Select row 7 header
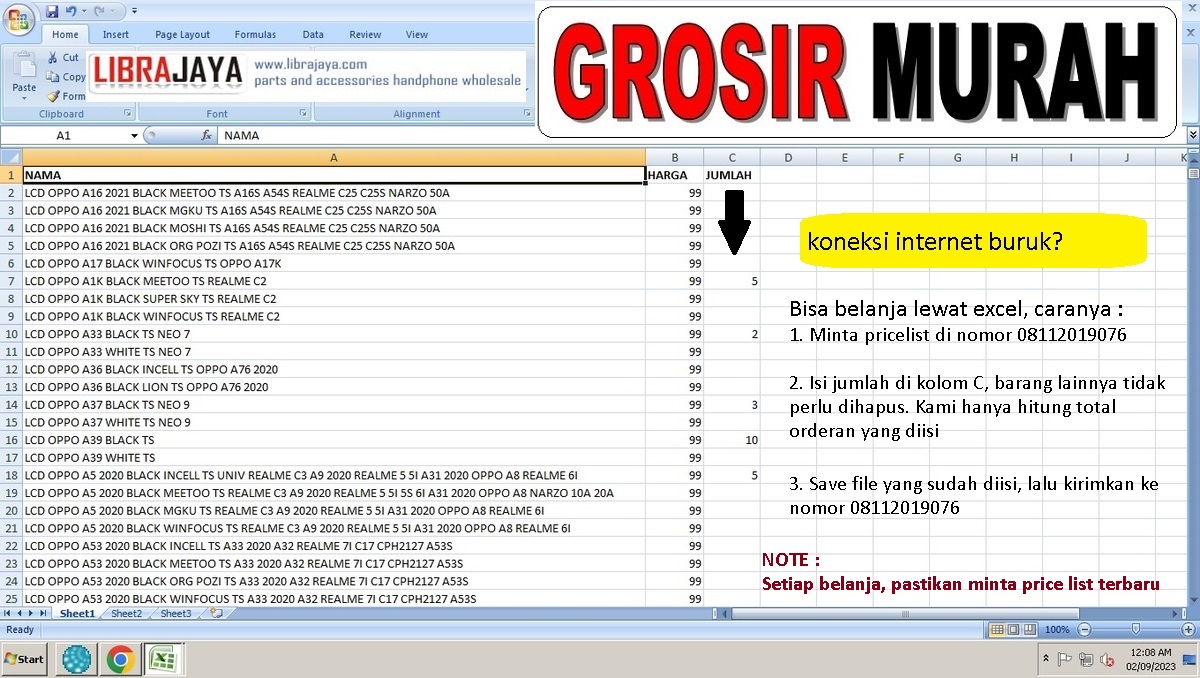Screen dimensions: 1200x678 [11, 281]
